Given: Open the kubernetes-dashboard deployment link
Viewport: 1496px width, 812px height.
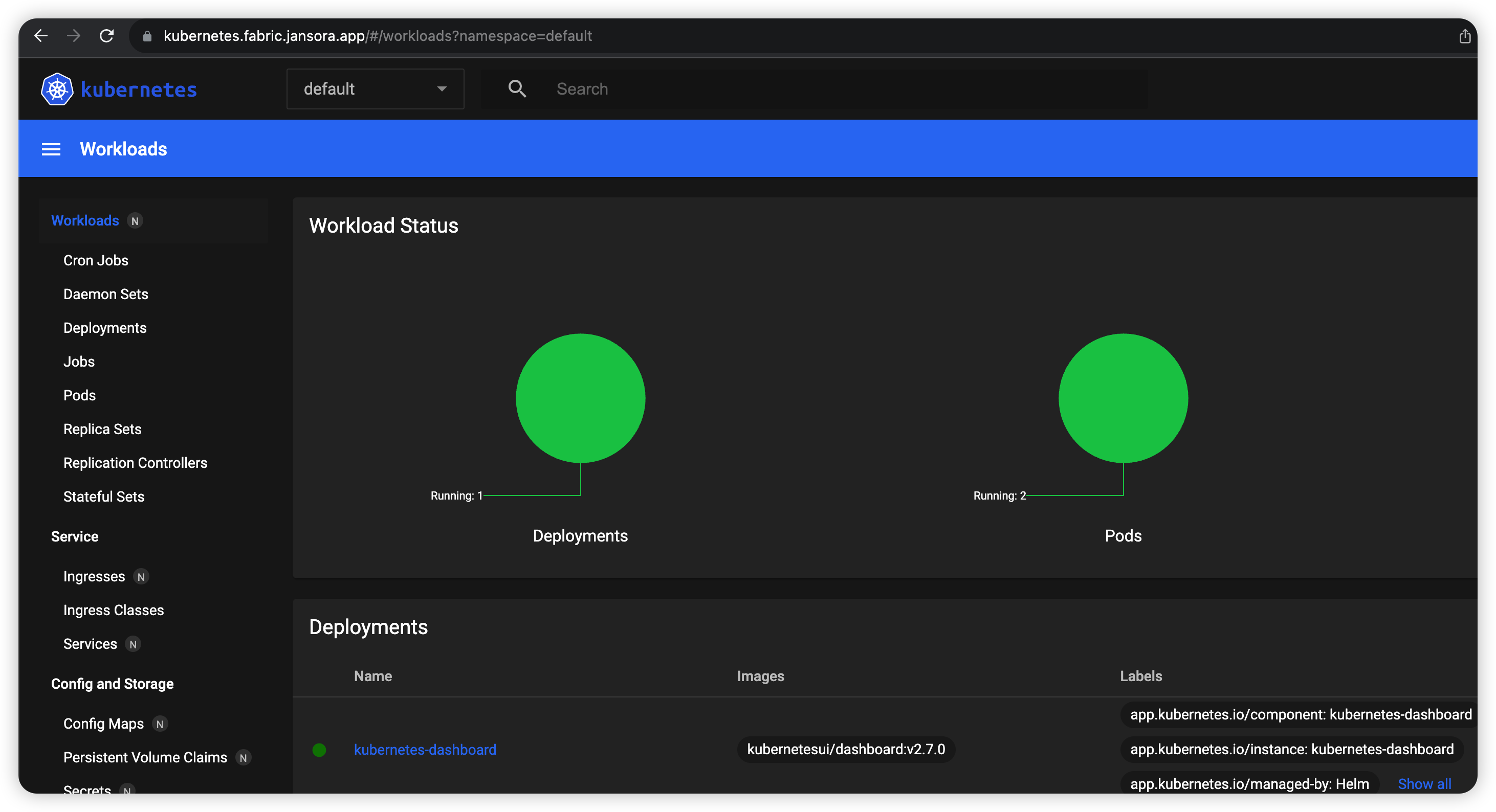Looking at the screenshot, I should click(425, 750).
